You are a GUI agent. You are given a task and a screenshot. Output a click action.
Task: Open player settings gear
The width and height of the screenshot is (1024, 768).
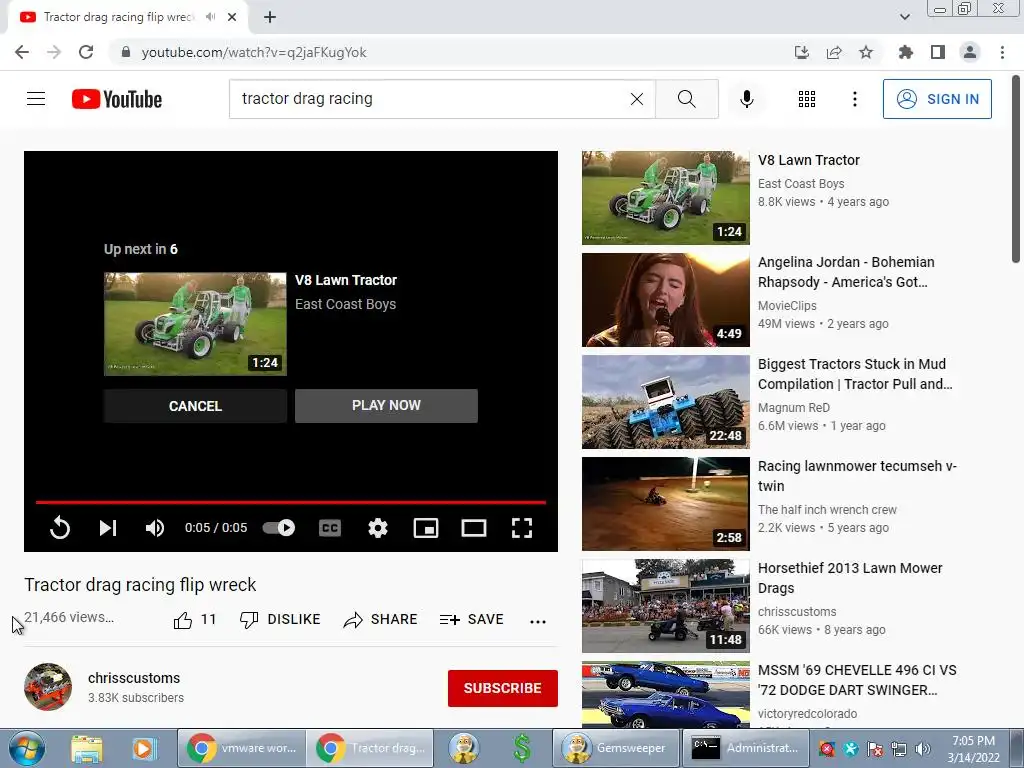tap(377, 528)
